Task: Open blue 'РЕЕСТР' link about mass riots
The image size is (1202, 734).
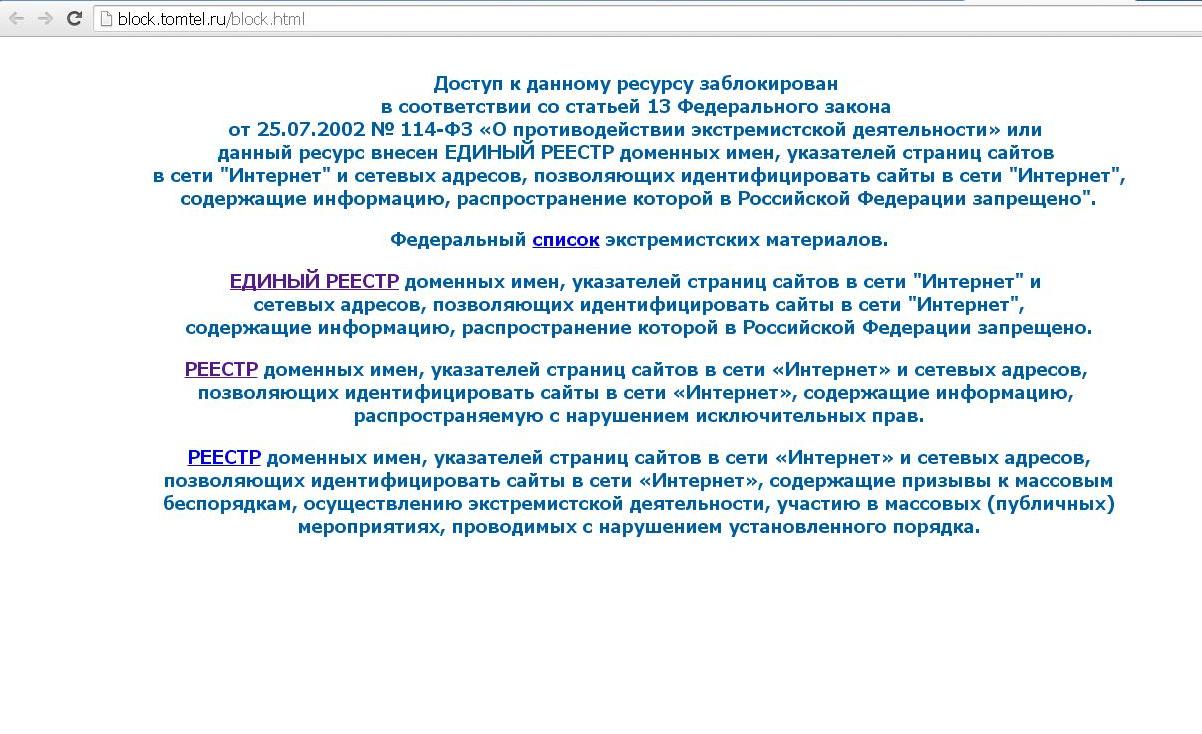Action: [x=224, y=458]
